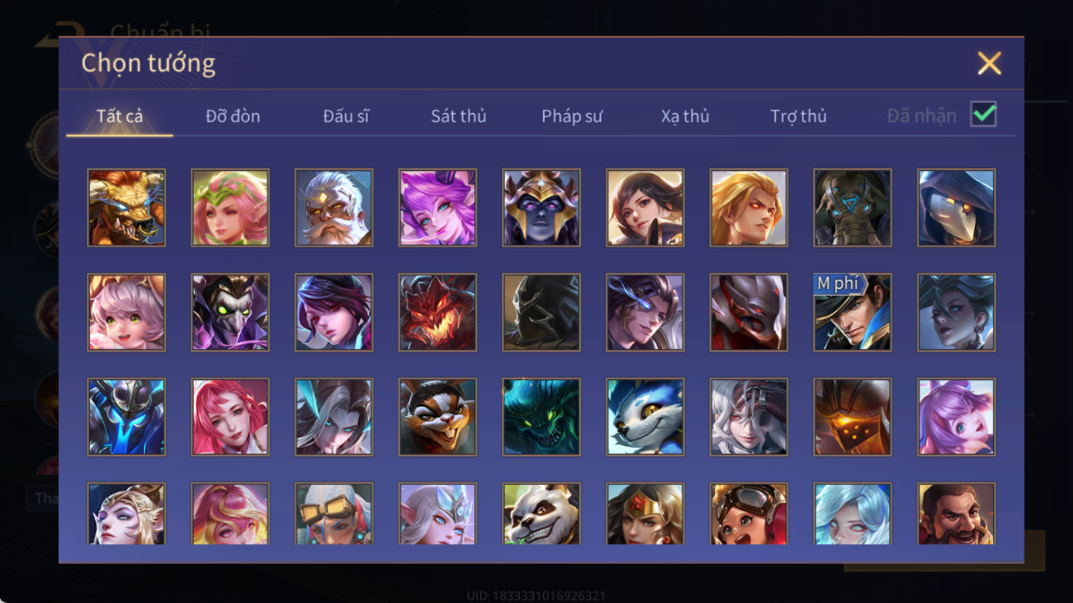
Task: Choose the Wonder Woman hero portrait
Action: [x=645, y=514]
